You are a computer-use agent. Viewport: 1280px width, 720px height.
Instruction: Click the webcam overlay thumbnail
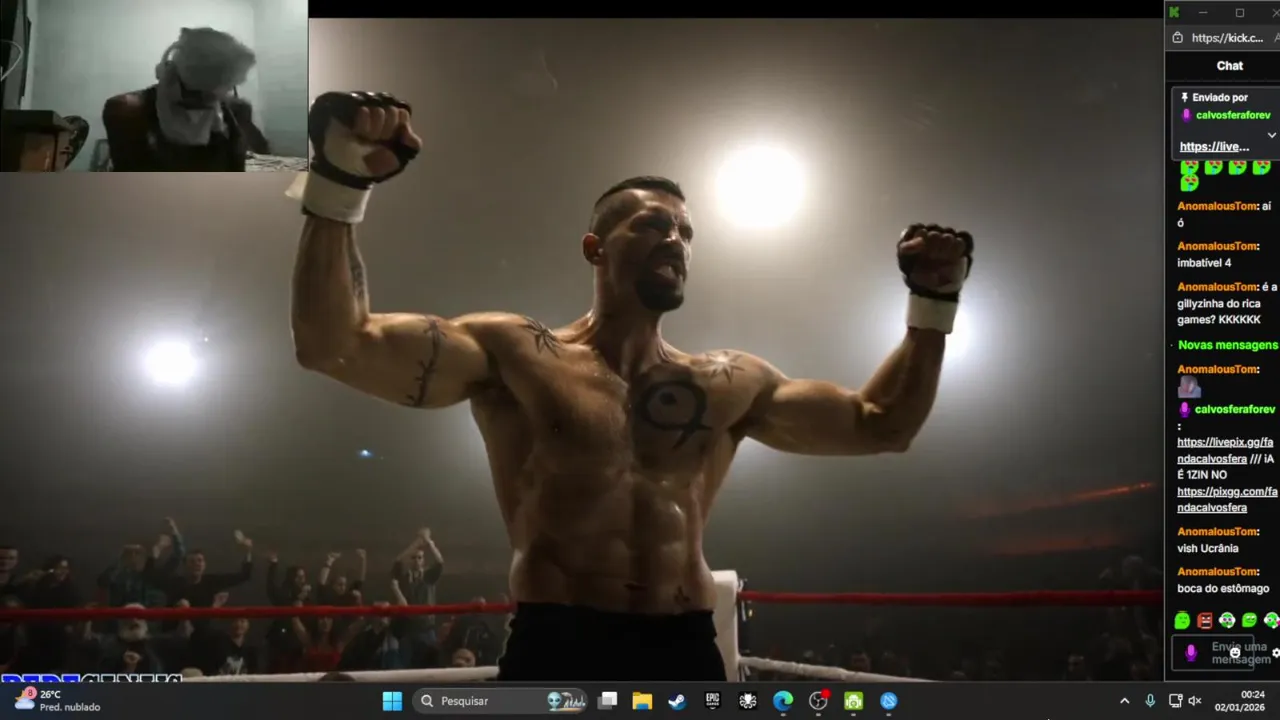click(x=154, y=85)
